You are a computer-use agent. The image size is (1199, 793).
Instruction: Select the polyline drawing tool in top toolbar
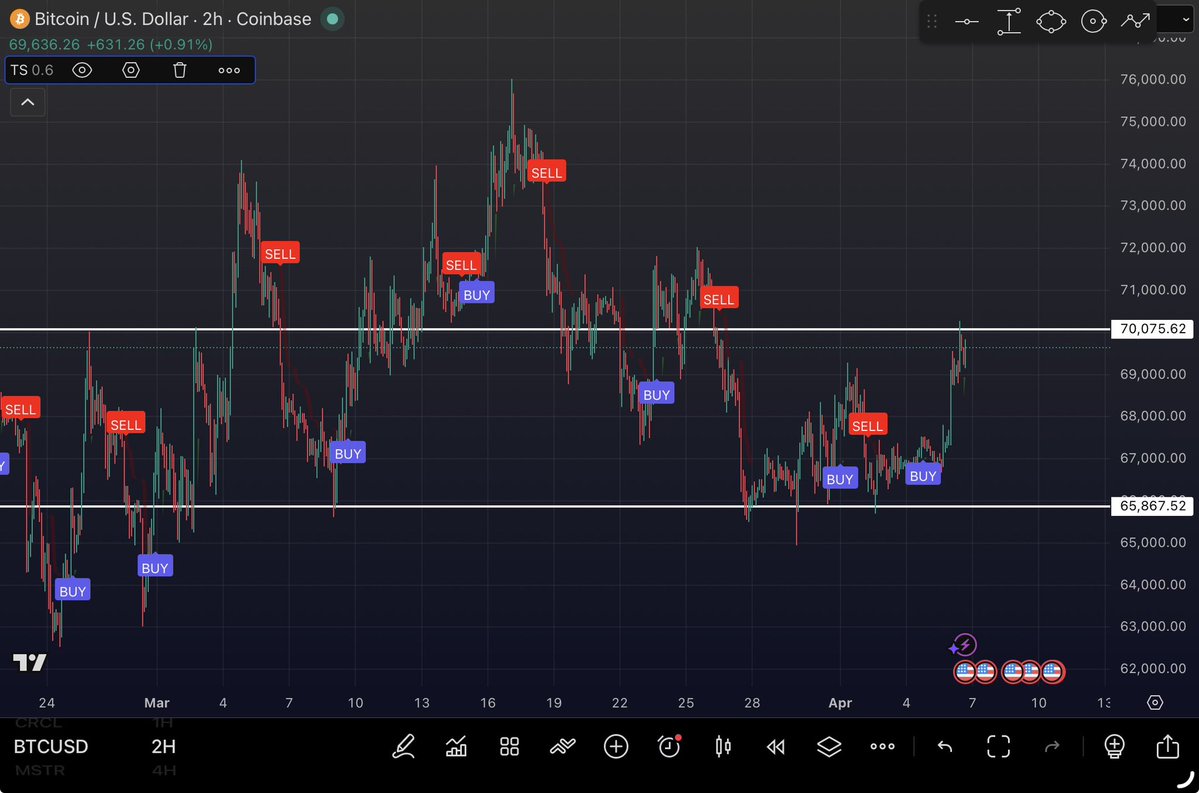click(1135, 22)
